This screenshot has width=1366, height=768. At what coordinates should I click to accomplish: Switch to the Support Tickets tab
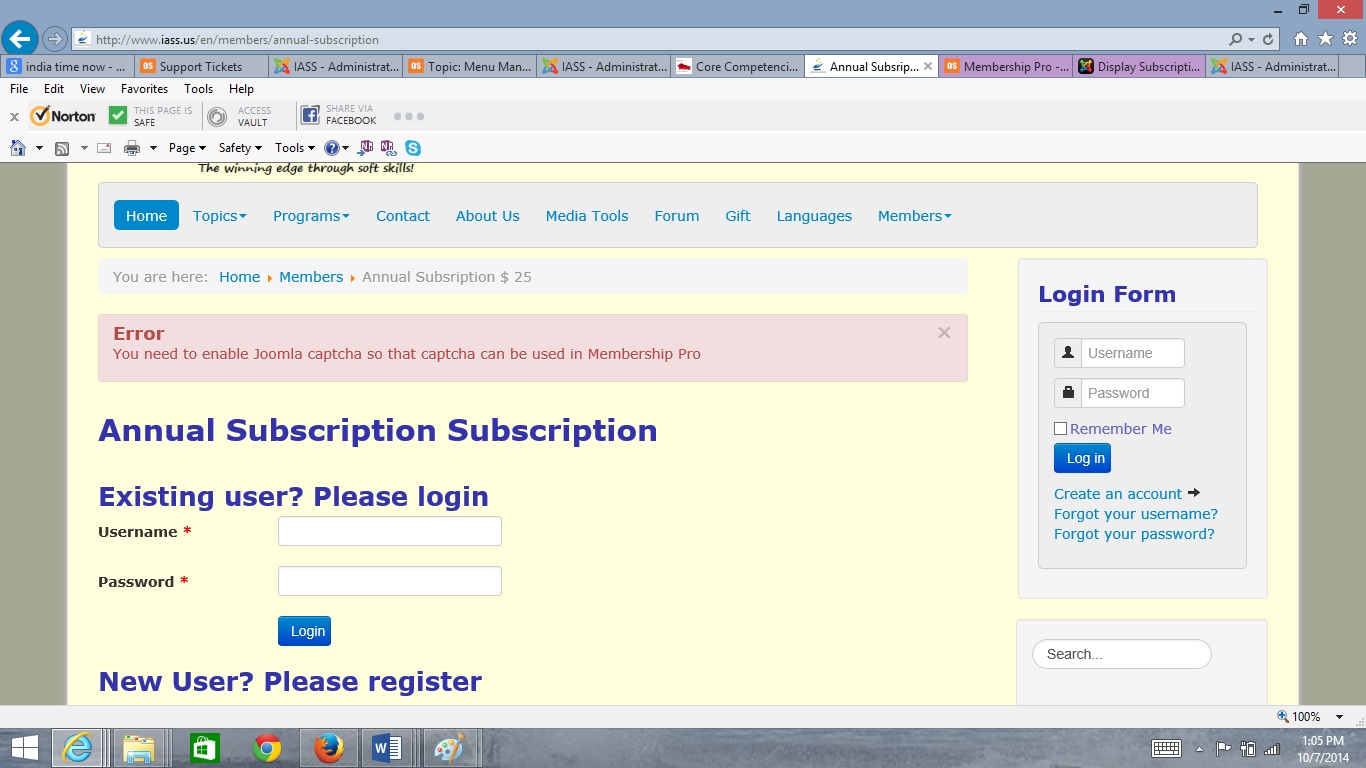[x=201, y=67]
